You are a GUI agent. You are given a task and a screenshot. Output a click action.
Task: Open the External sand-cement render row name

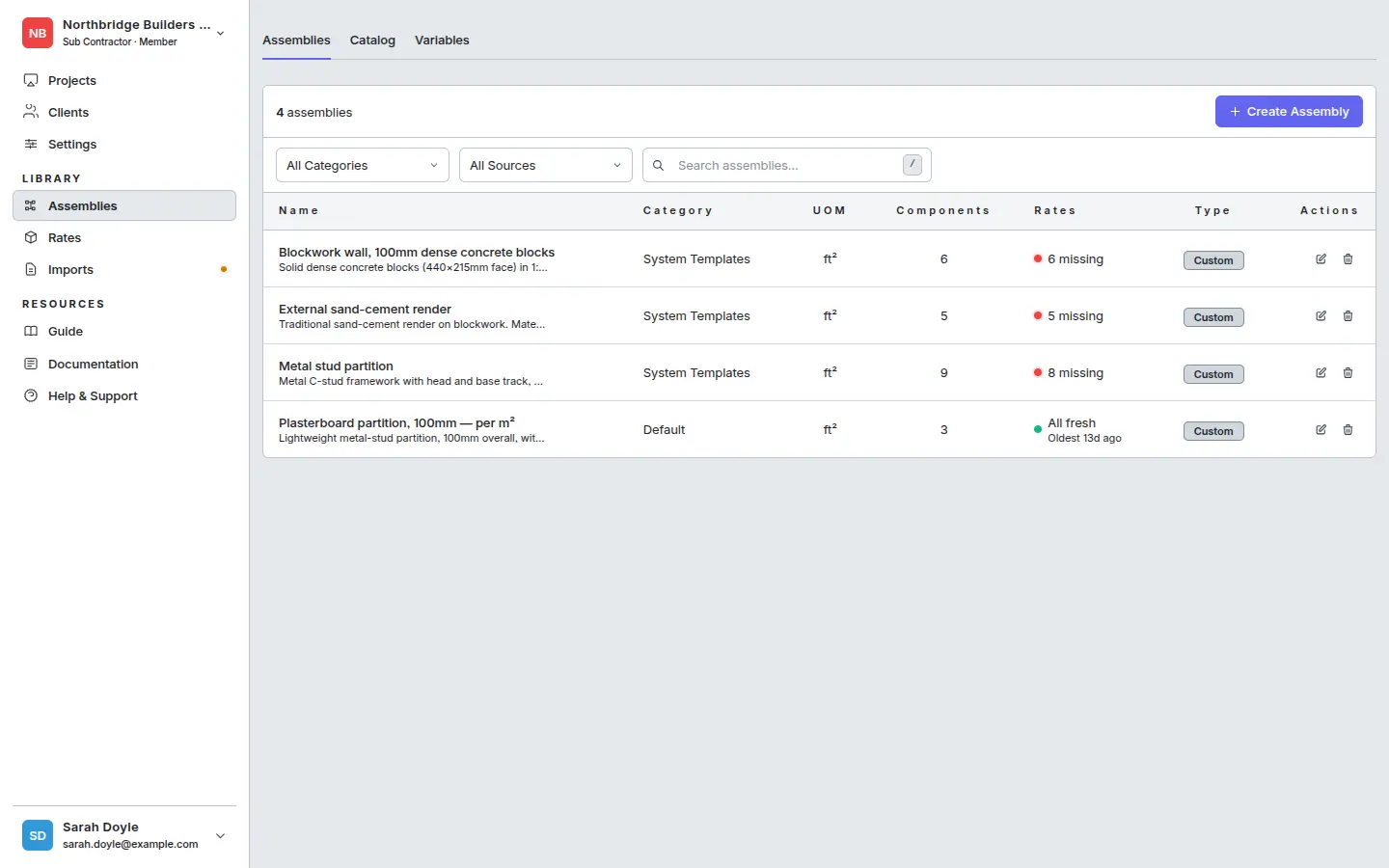(365, 309)
